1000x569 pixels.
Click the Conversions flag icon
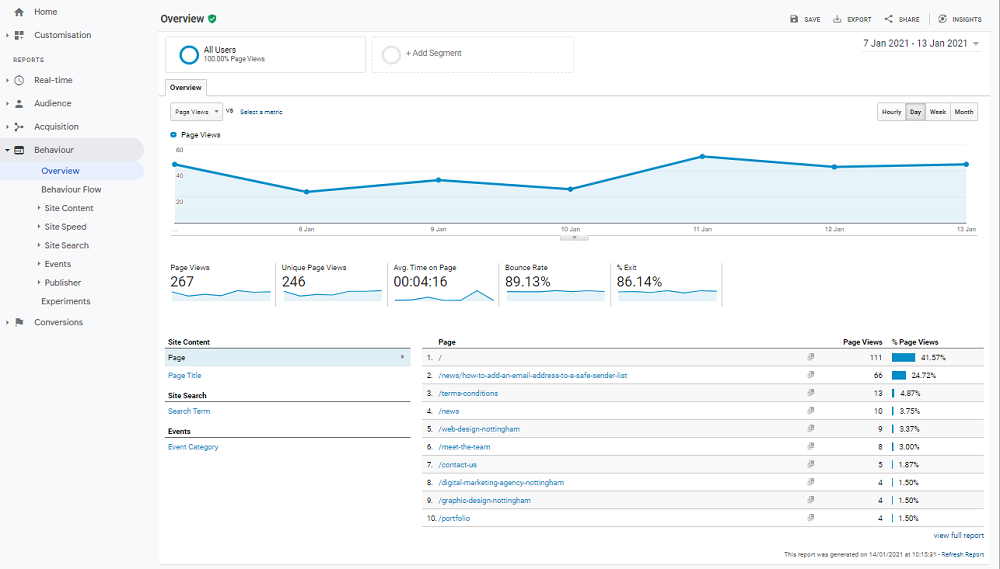(19, 322)
